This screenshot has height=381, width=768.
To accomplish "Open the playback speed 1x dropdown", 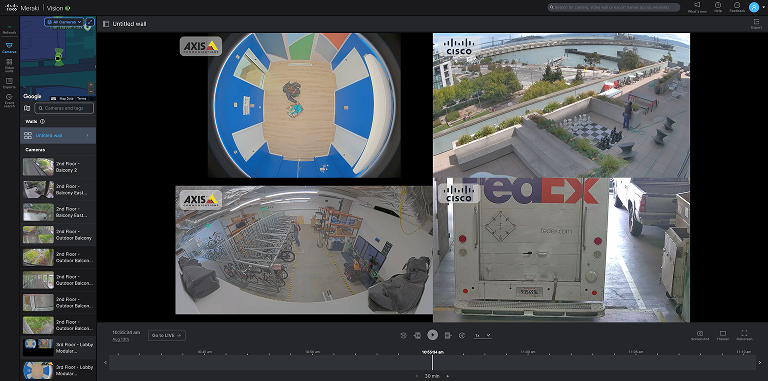I will click(x=482, y=335).
